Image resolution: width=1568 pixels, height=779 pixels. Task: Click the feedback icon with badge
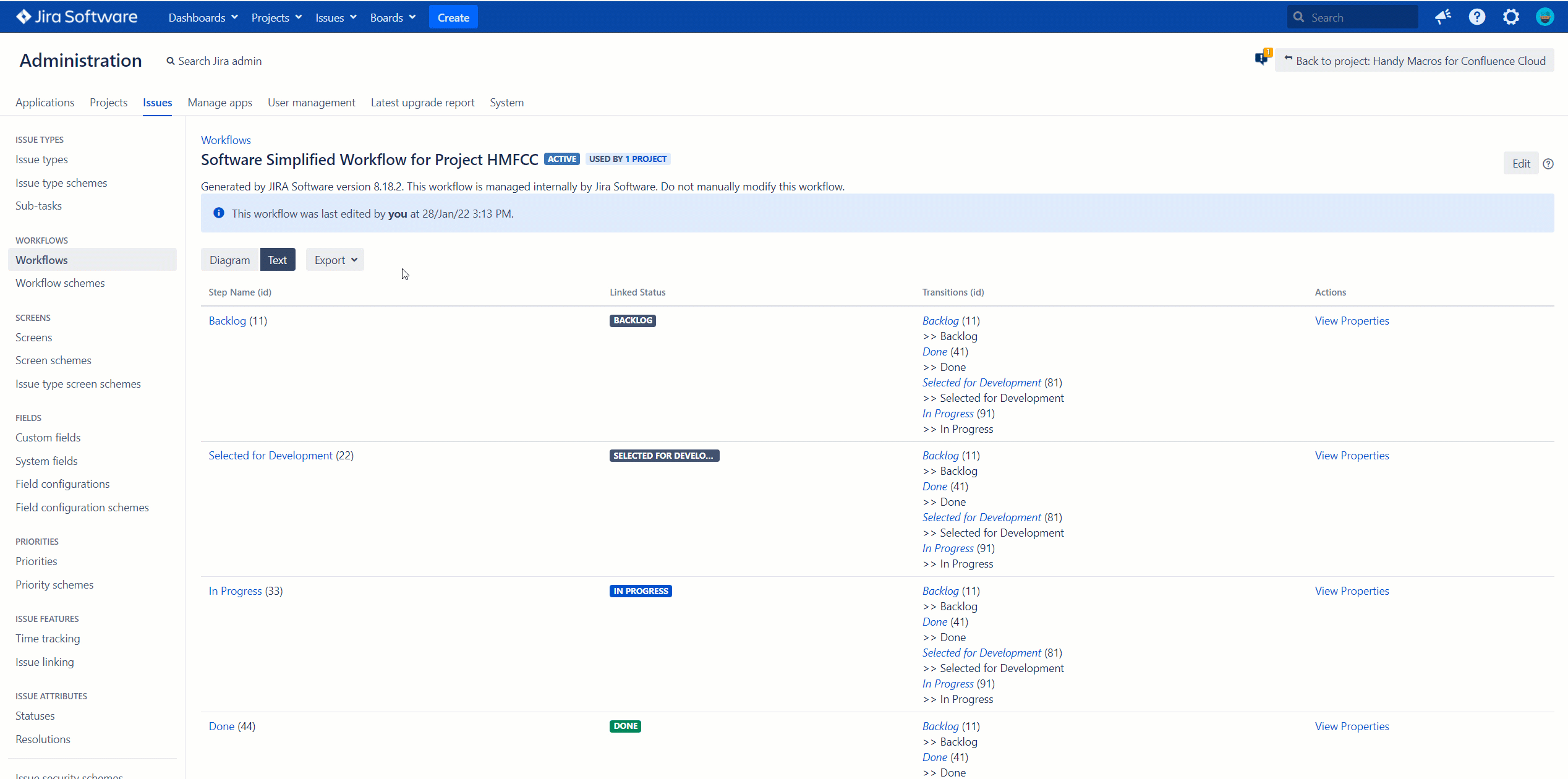click(1261, 59)
